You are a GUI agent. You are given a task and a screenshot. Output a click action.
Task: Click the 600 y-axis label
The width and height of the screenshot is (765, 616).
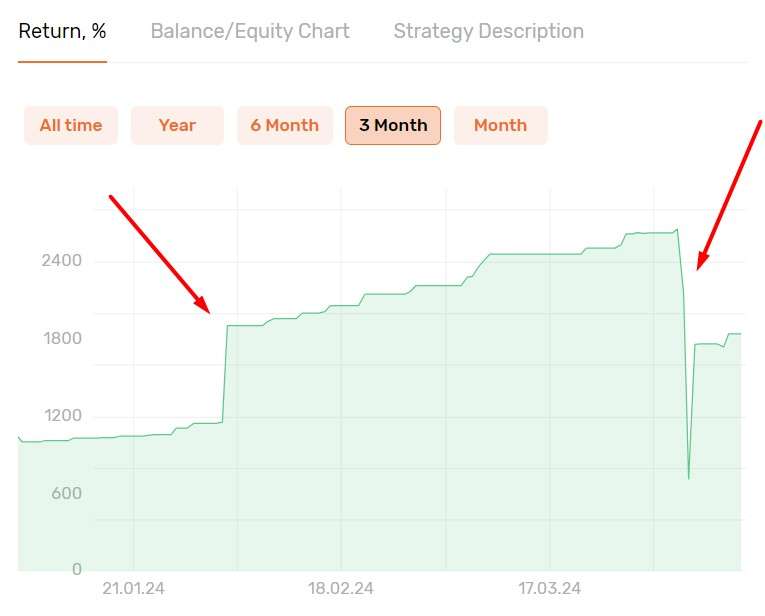click(66, 493)
